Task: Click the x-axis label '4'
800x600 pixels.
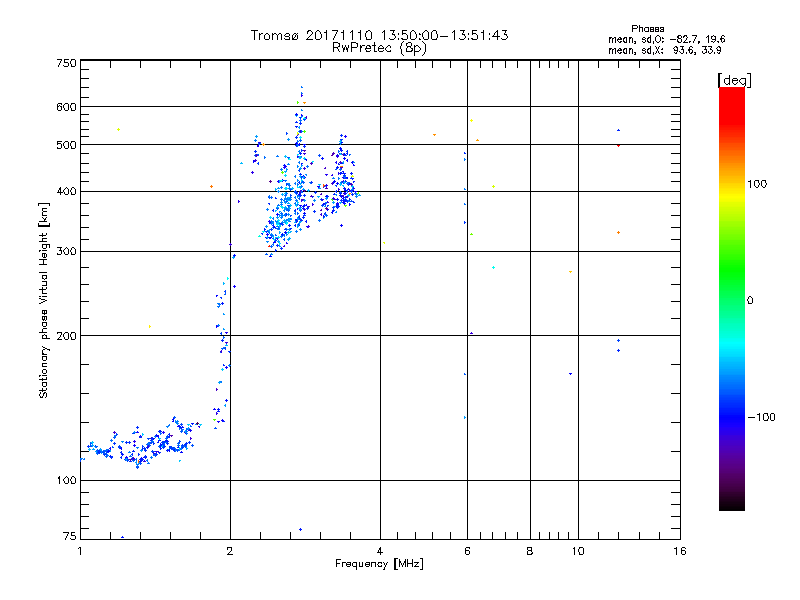Action: (x=380, y=551)
